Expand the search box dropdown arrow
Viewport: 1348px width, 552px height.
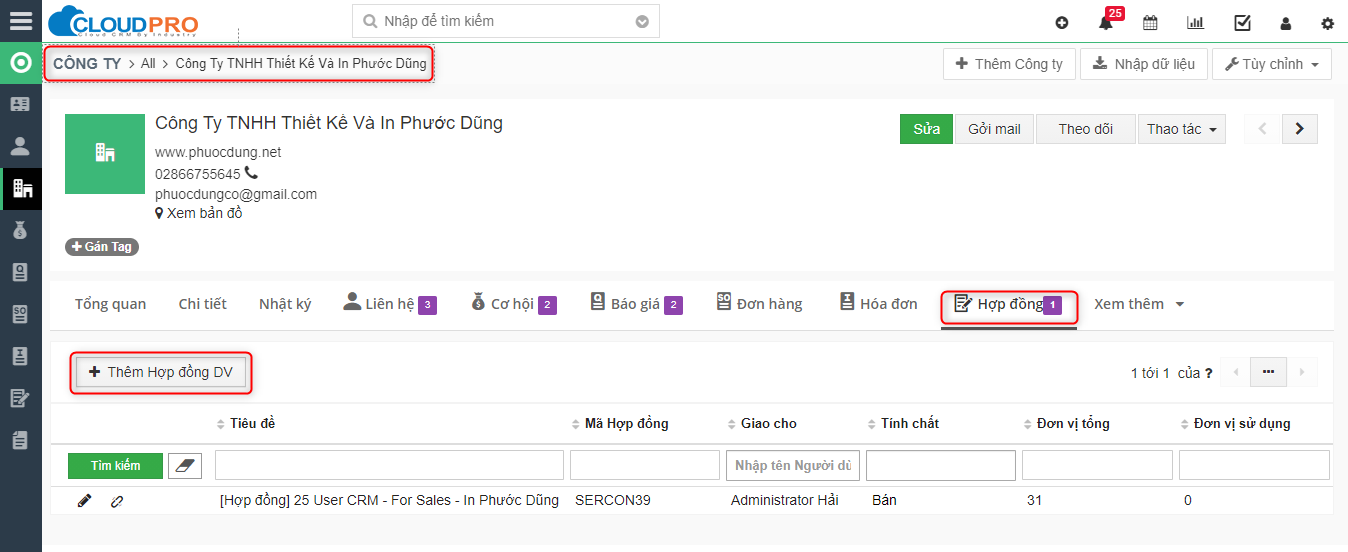tap(642, 21)
